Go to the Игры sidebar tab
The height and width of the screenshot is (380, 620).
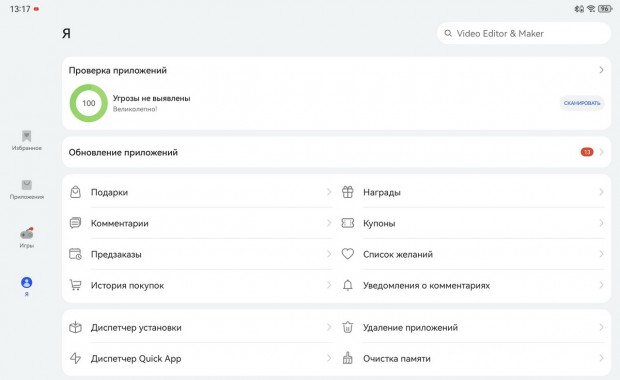point(26,238)
